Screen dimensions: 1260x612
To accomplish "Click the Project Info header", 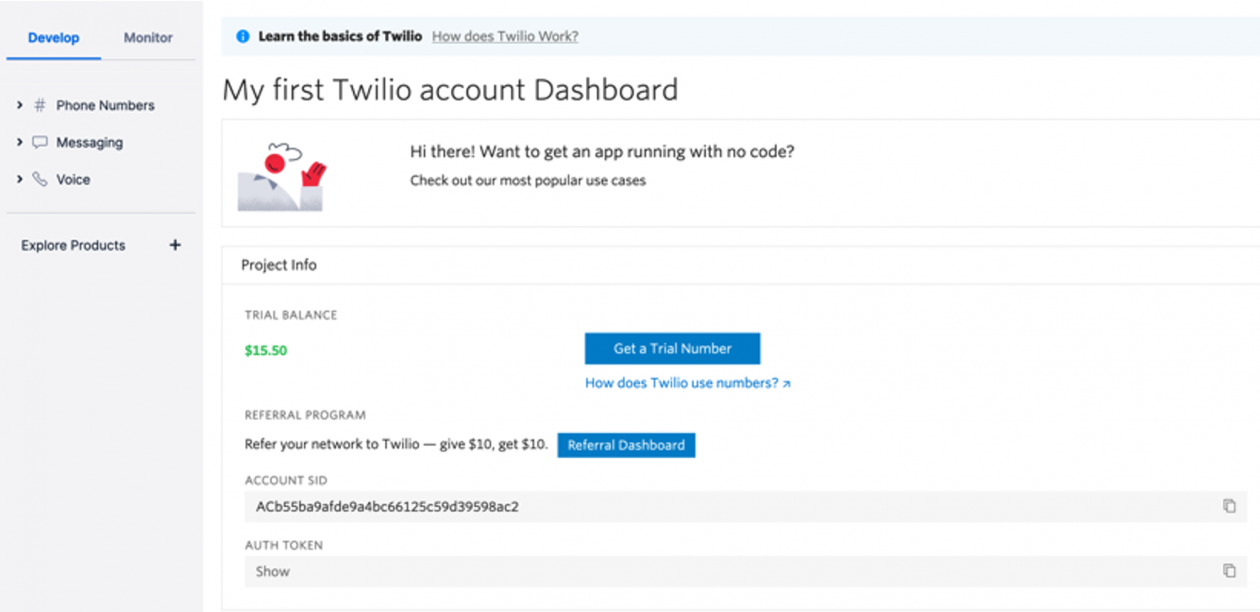I will (x=279, y=265).
